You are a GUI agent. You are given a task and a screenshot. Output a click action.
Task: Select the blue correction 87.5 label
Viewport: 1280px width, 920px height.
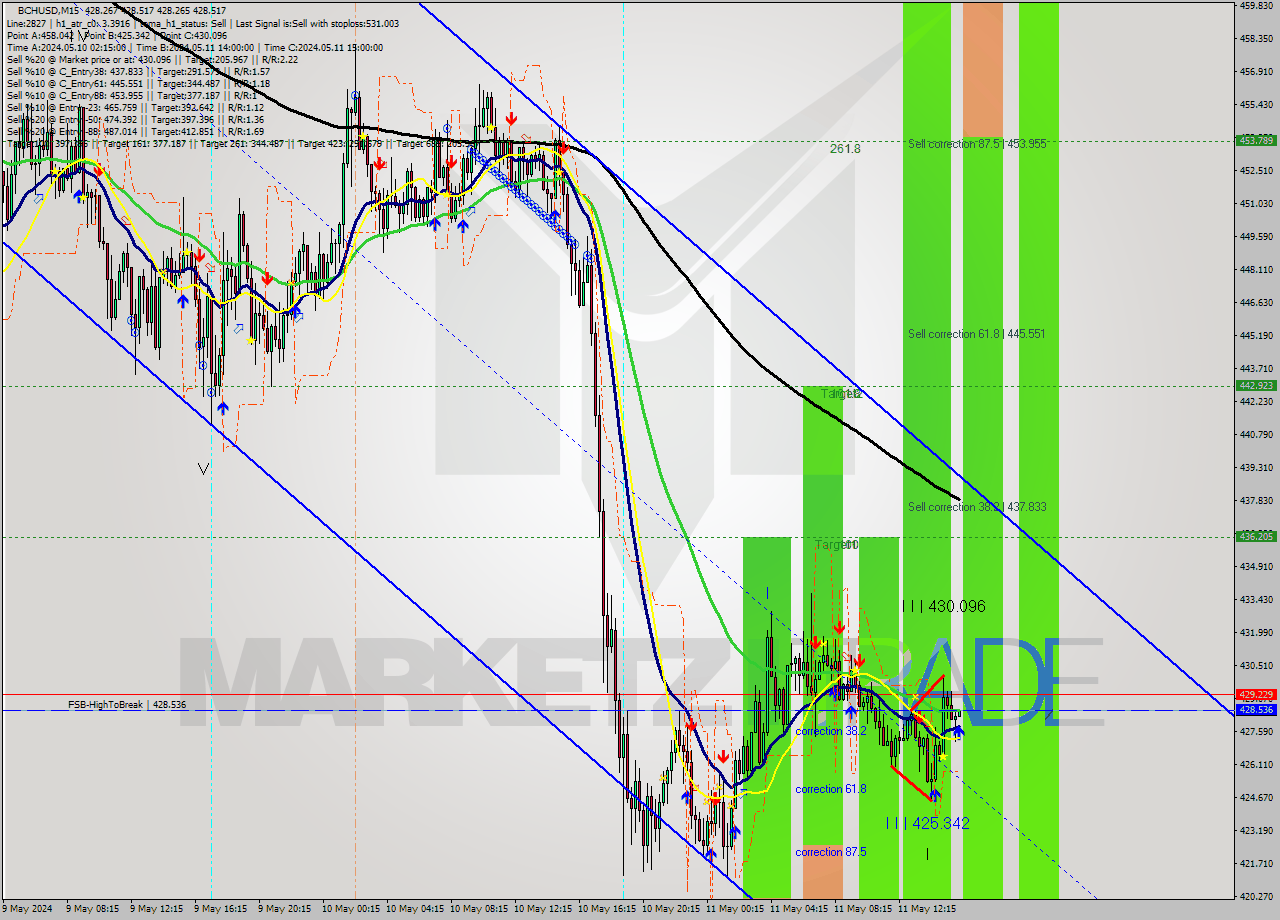point(831,852)
